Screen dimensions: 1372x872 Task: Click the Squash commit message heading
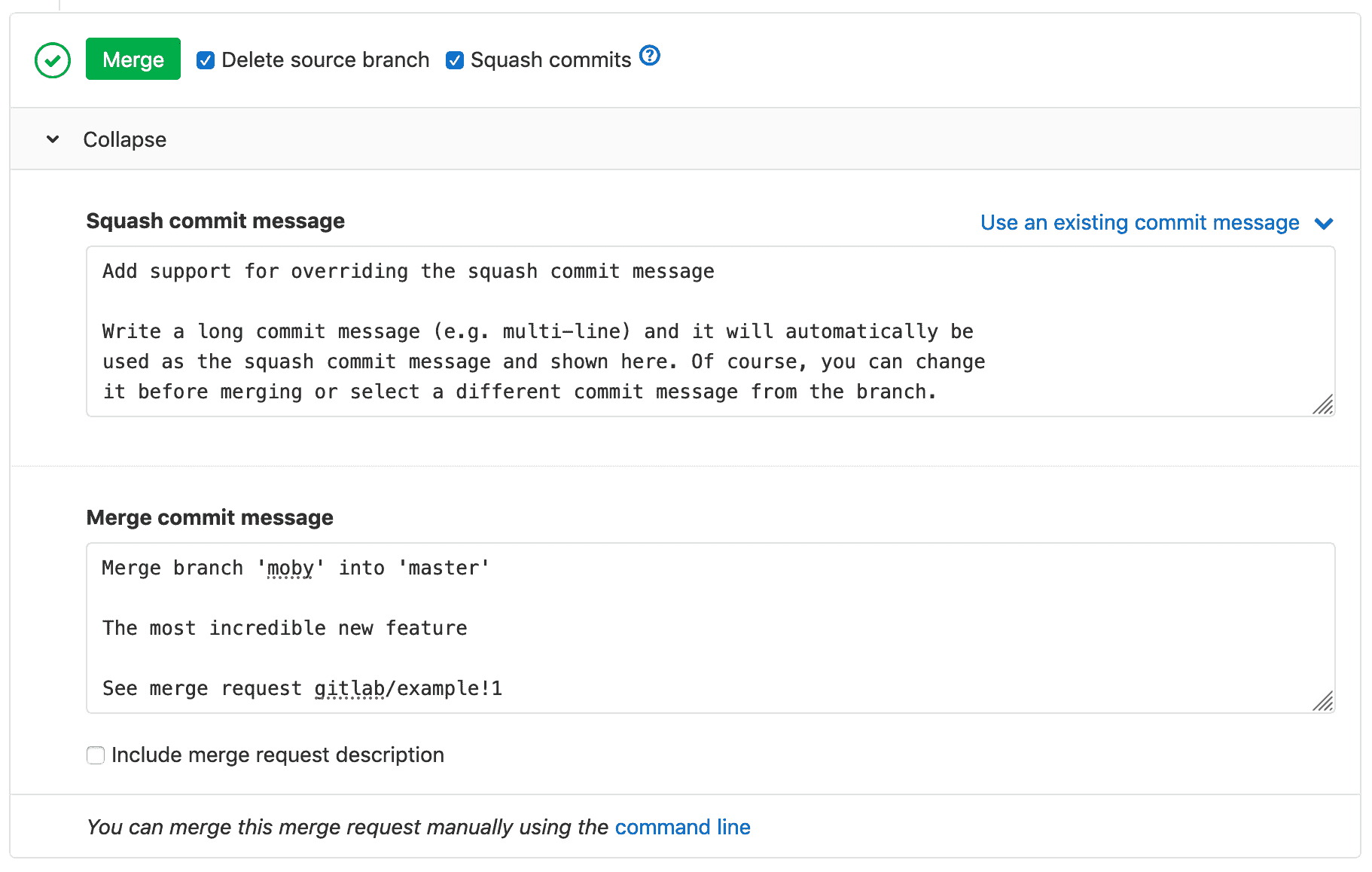(x=215, y=221)
